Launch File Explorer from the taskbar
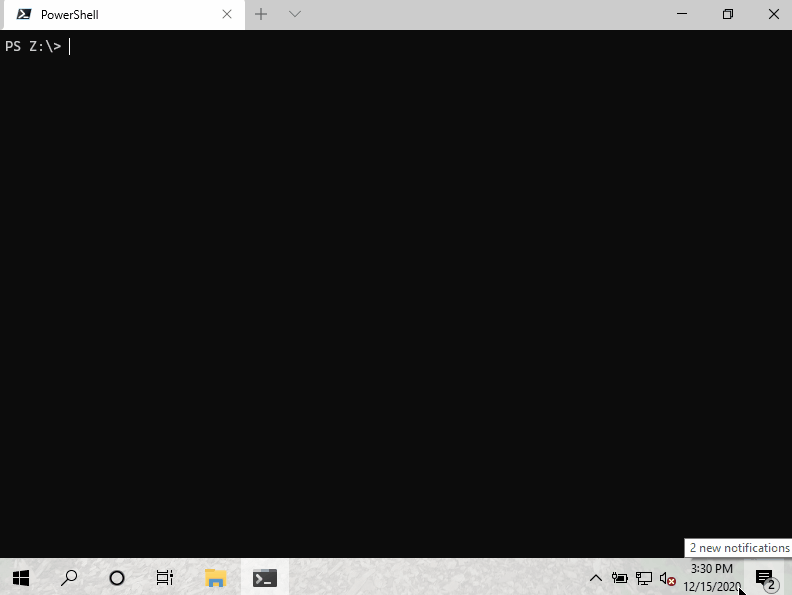 215,578
